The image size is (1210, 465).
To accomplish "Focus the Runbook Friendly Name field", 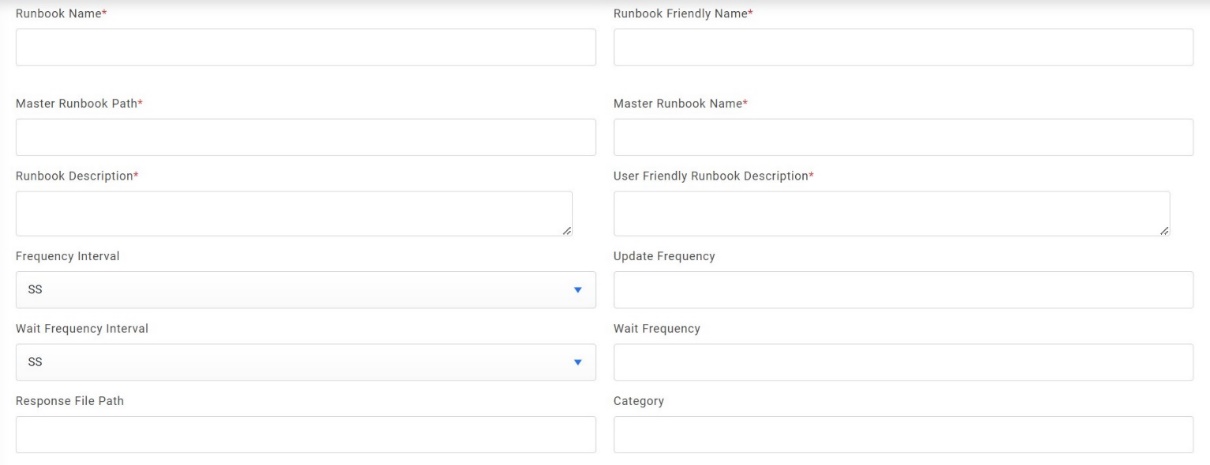I will pyautogui.click(x=903, y=47).
